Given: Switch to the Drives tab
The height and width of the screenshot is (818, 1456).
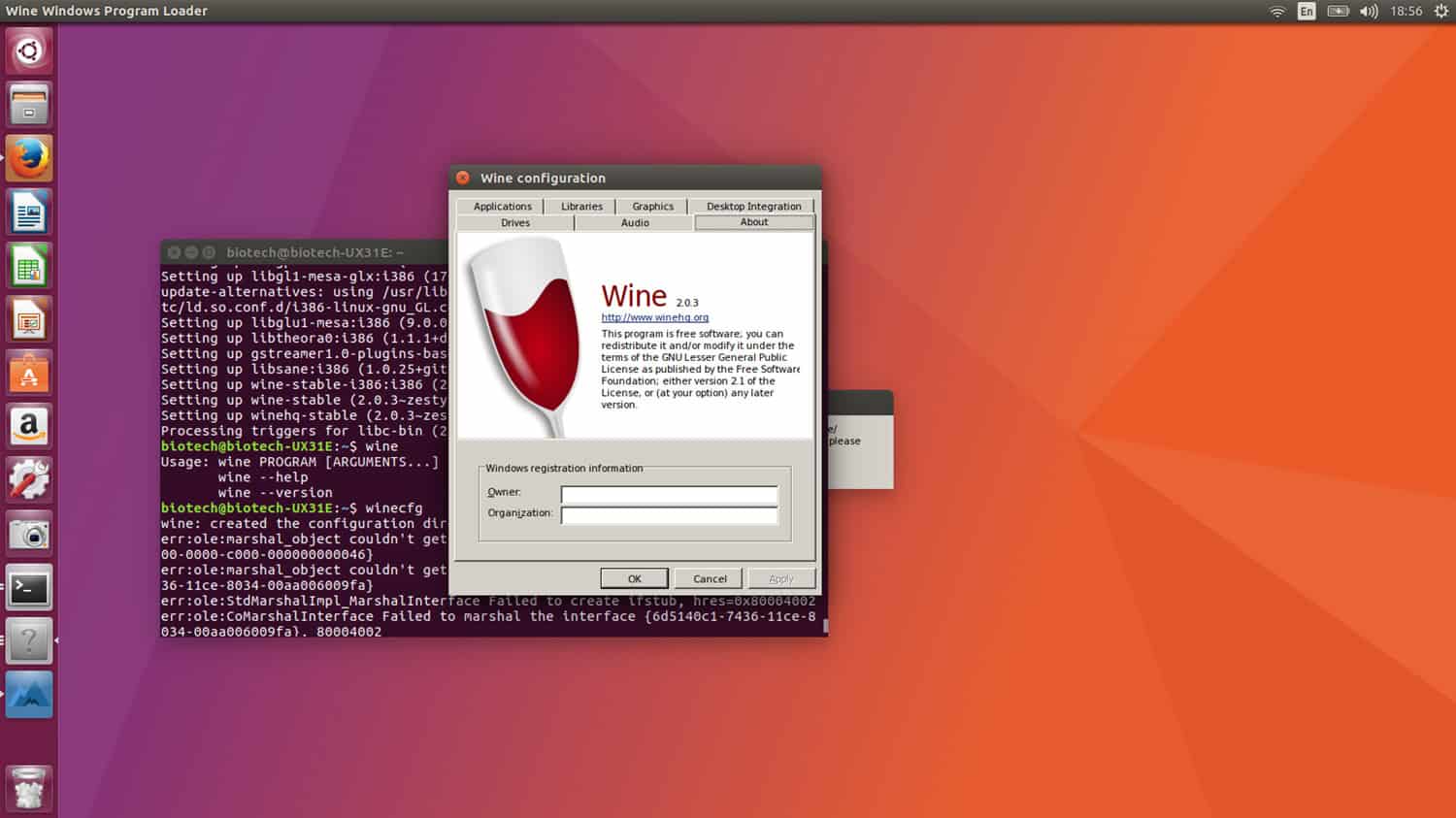Looking at the screenshot, I should coord(515,223).
